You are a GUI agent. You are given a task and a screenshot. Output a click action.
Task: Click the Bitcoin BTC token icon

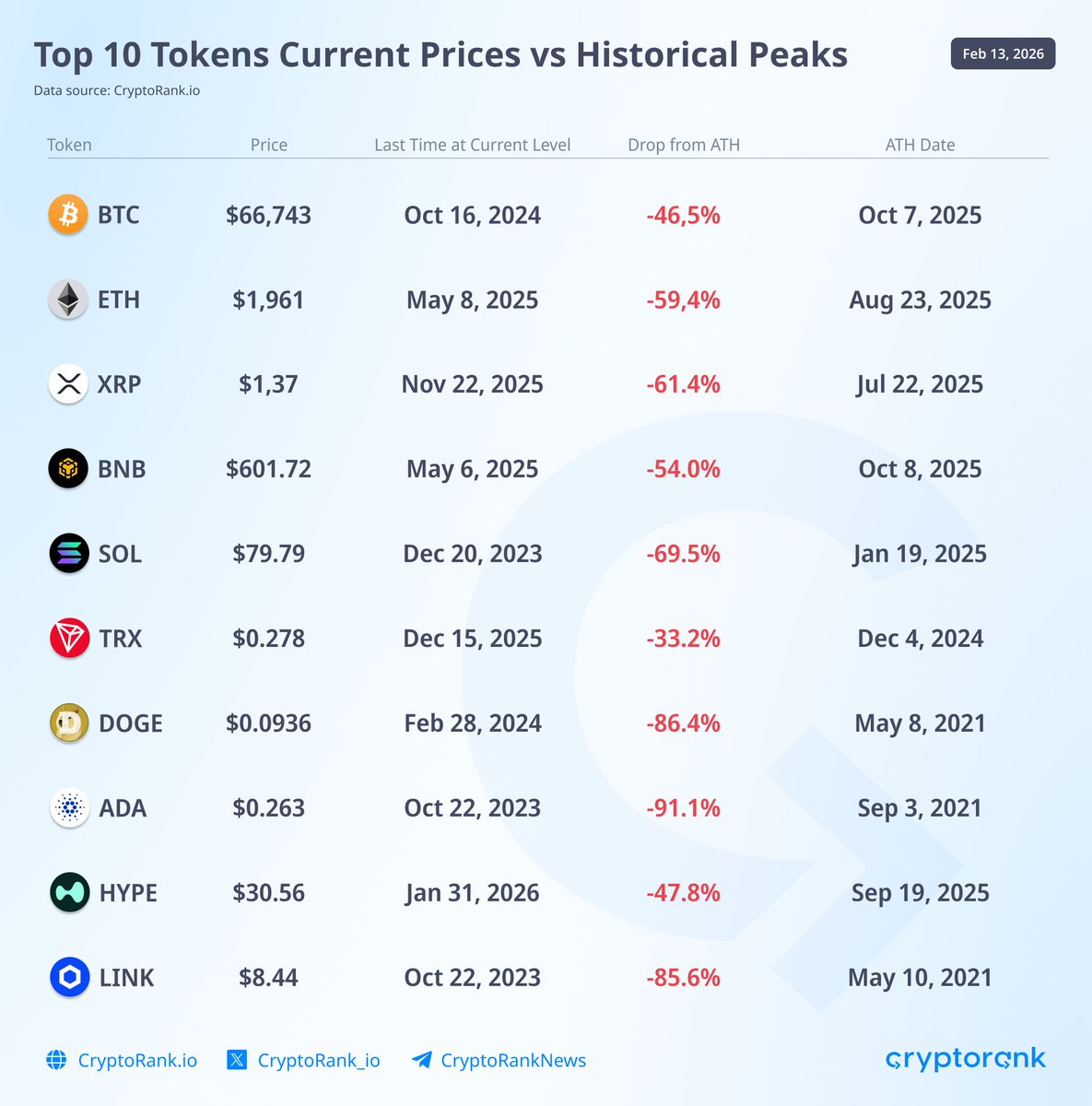coord(68,215)
